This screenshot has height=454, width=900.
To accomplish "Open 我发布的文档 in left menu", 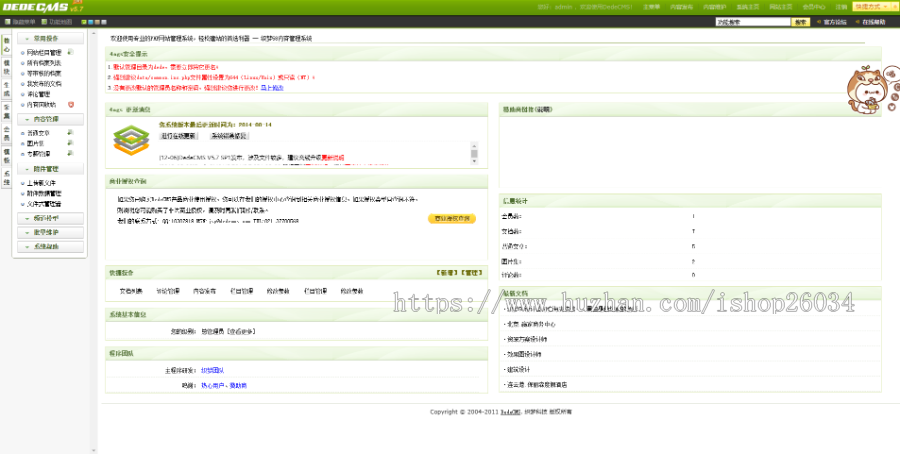I will 44,83.
